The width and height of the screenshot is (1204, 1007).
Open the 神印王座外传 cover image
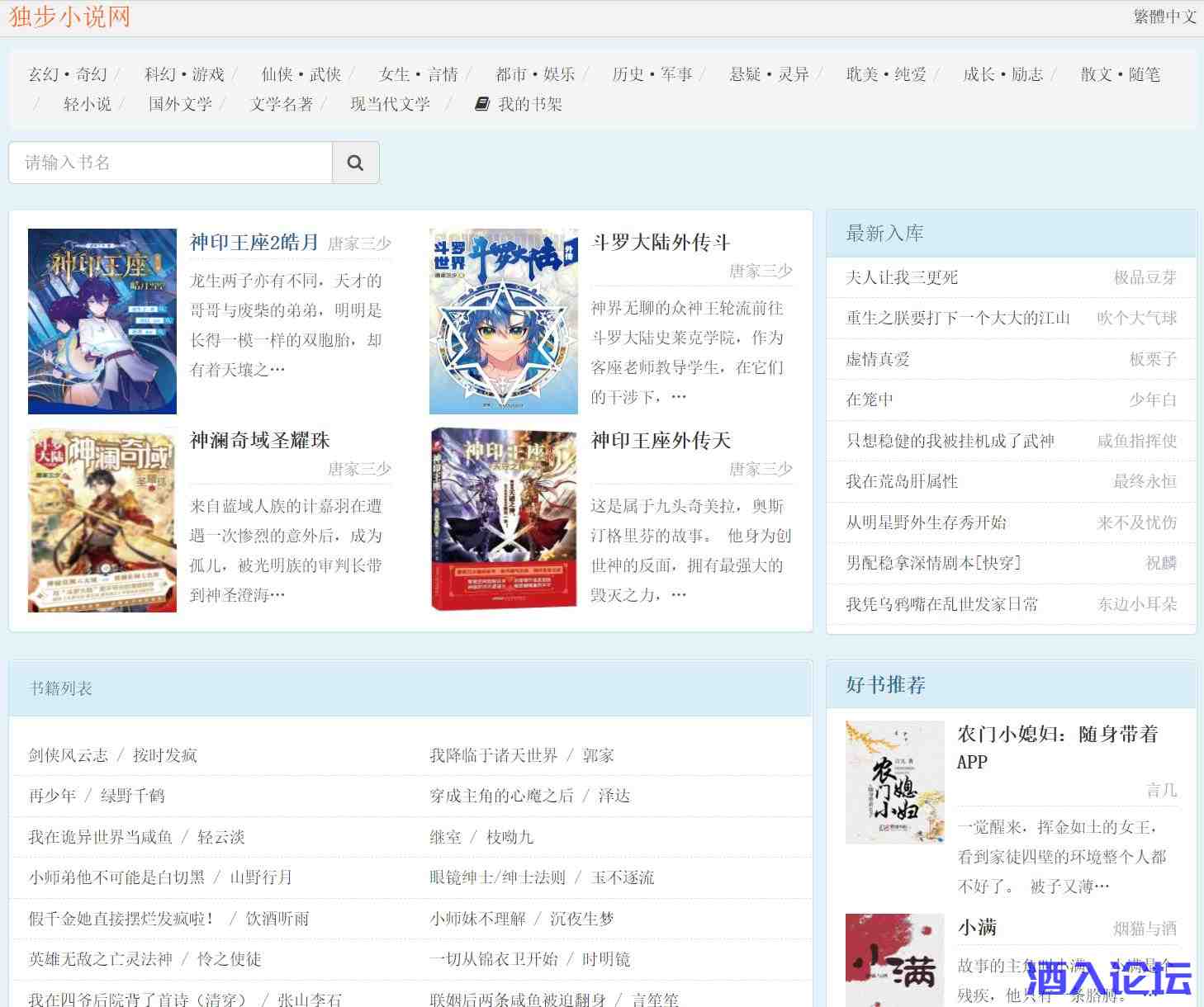504,519
